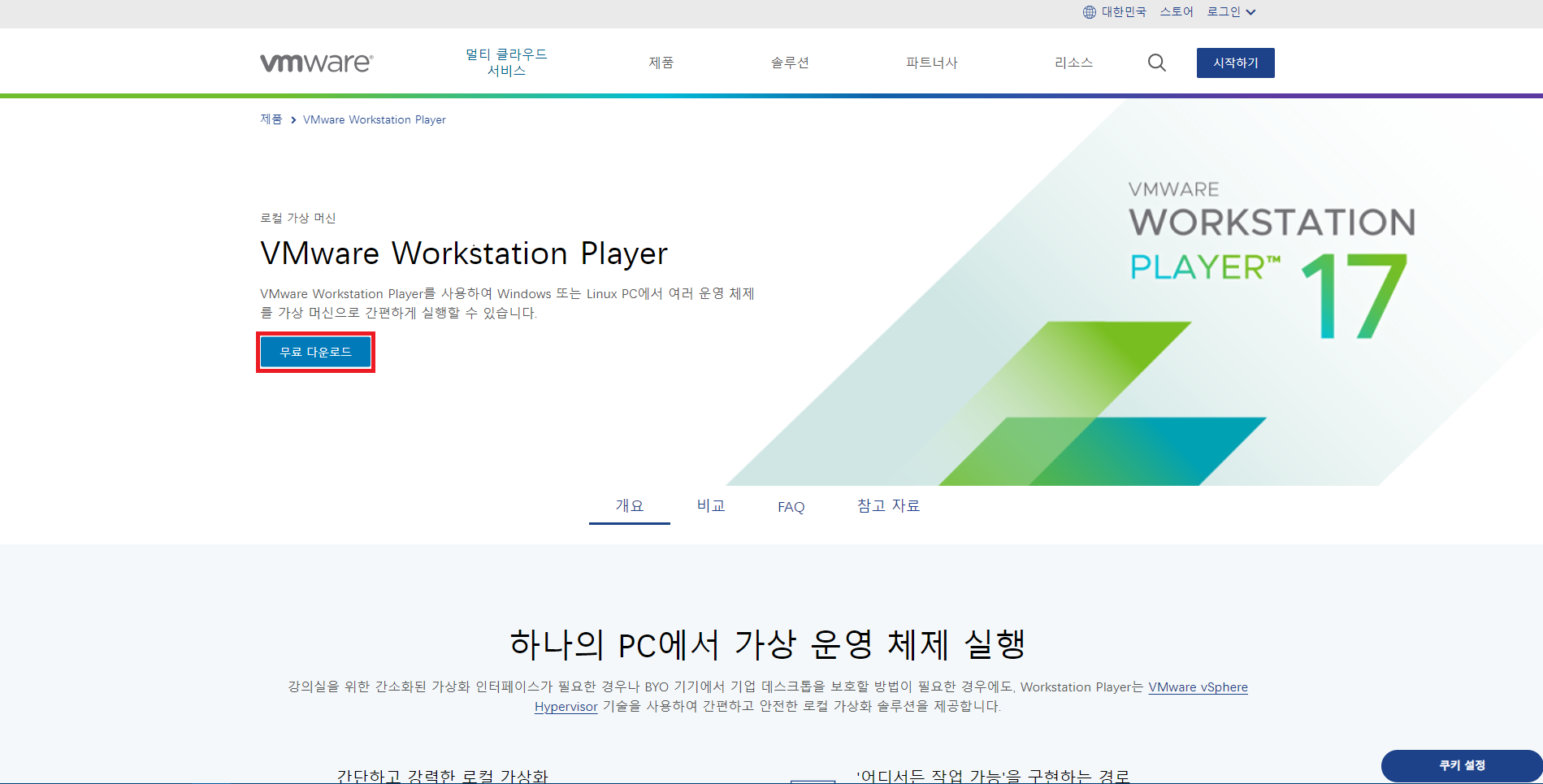
Task: Click the VMware logo
Action: pos(316,63)
